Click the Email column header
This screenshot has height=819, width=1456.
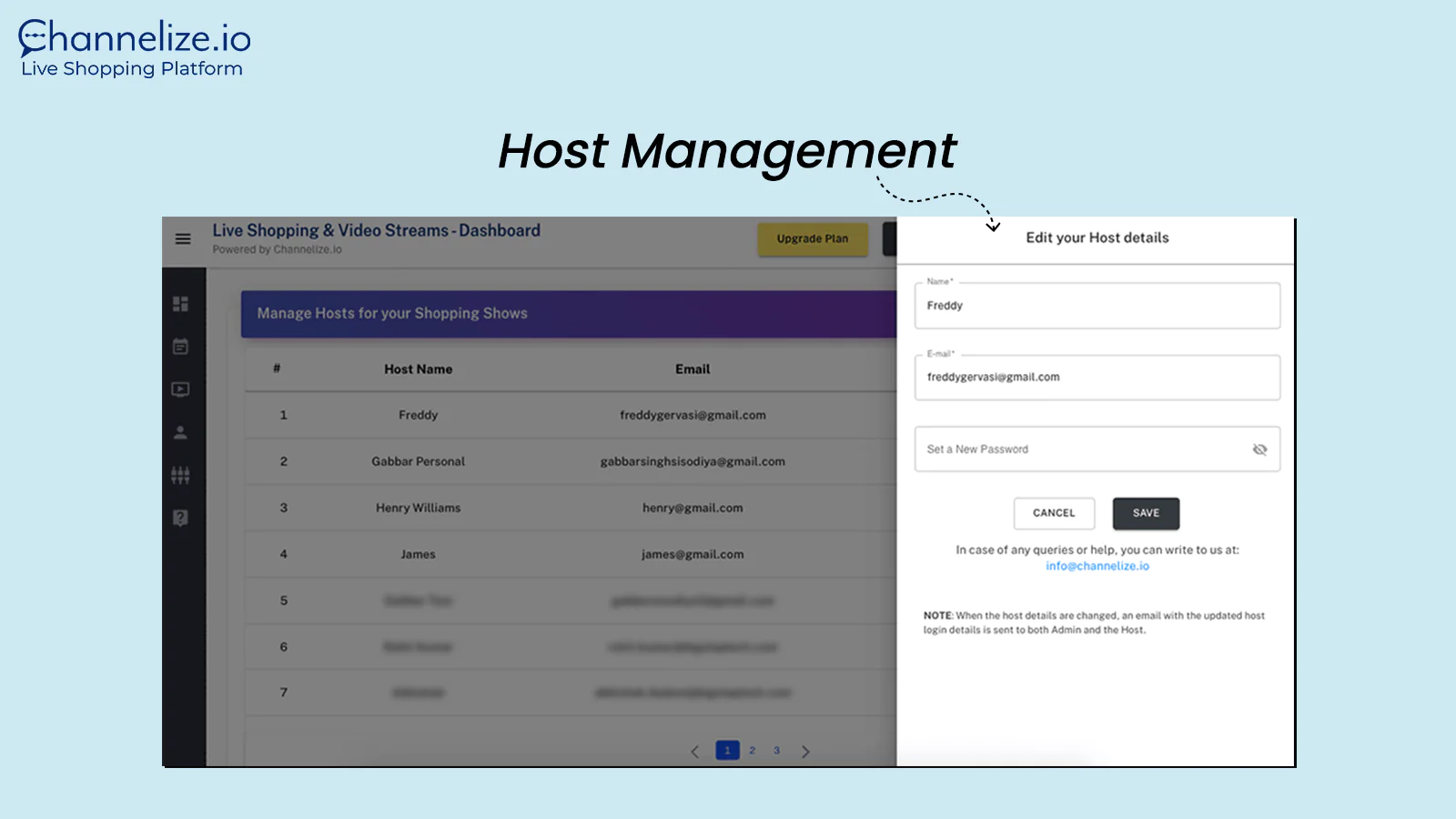pyautogui.click(x=693, y=369)
